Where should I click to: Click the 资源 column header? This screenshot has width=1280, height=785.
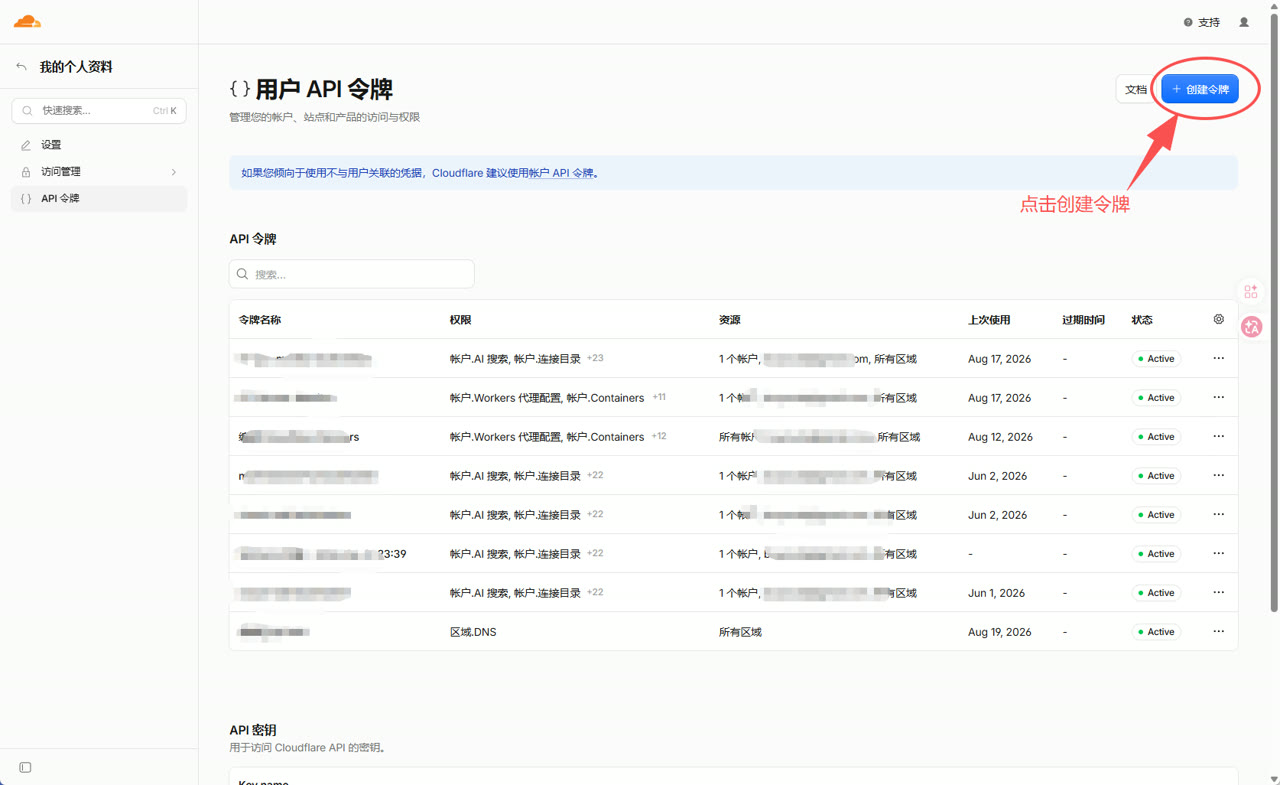[730, 320]
